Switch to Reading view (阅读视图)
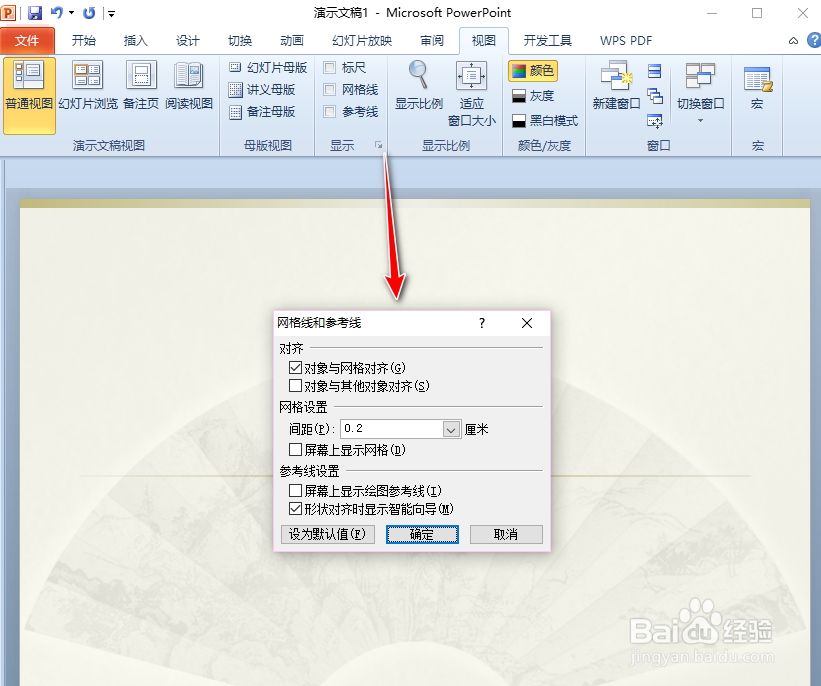The image size is (821, 686). pos(188,86)
